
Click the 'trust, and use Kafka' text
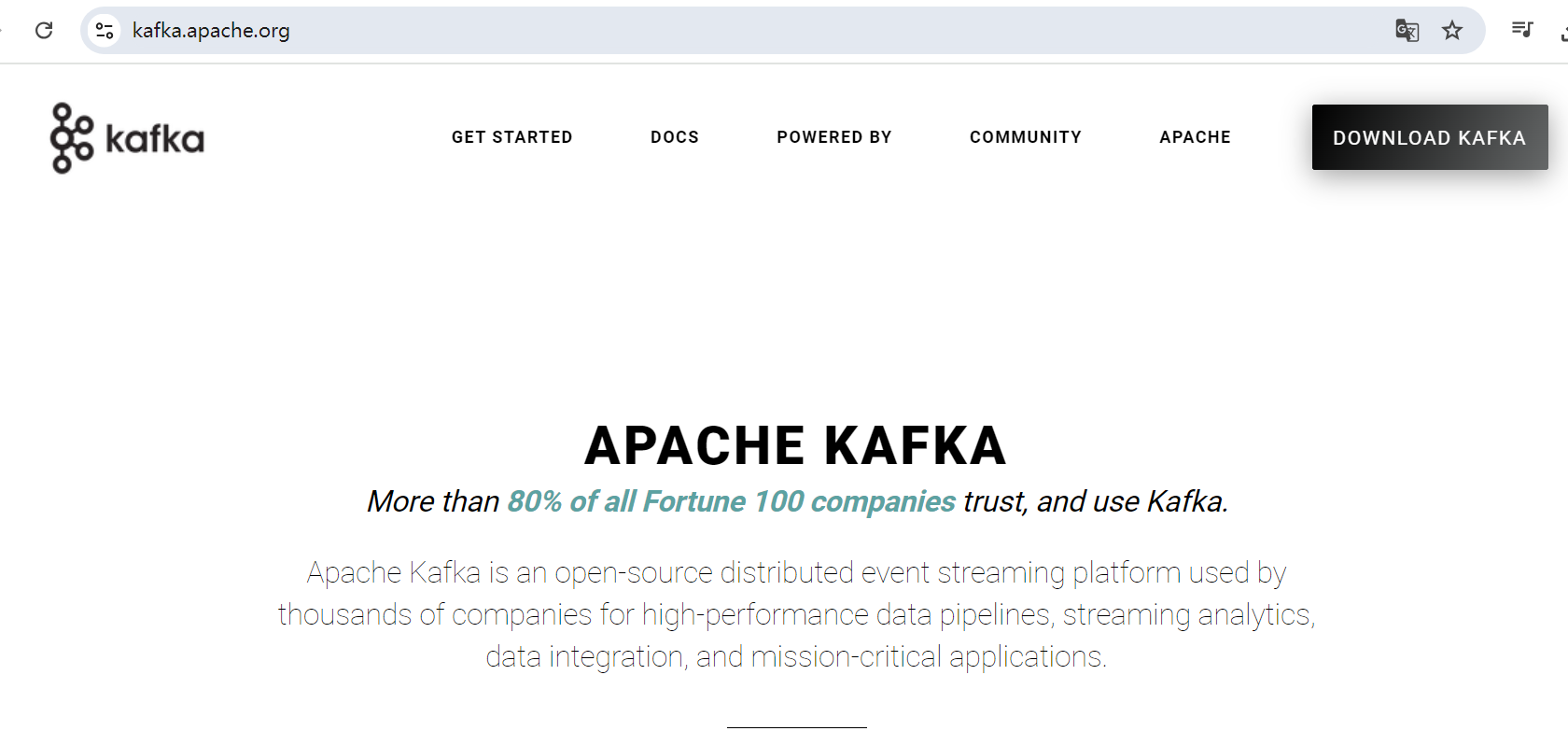(x=1095, y=501)
